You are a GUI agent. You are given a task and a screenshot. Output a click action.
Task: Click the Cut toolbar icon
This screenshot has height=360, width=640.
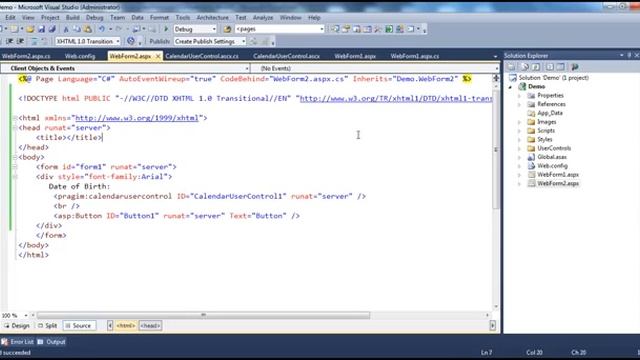point(66,29)
